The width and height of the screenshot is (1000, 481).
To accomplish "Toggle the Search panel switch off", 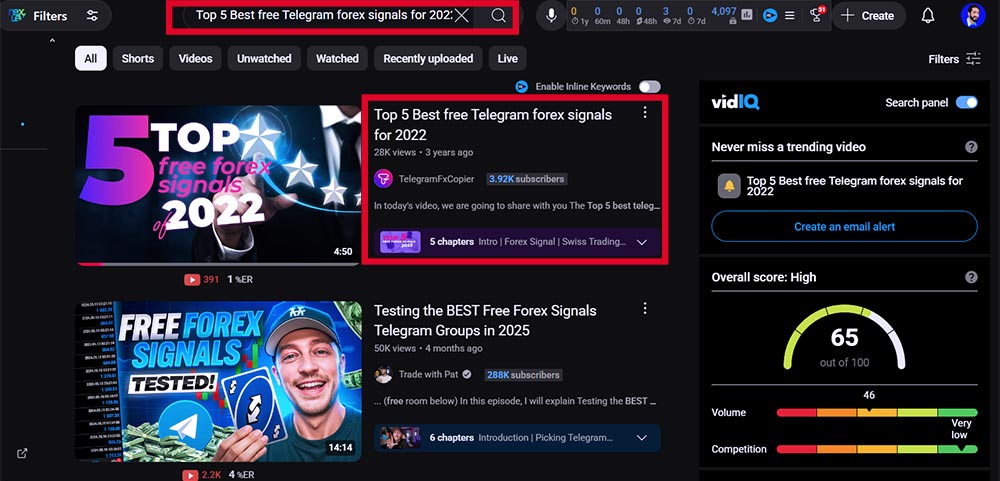I will coord(966,102).
